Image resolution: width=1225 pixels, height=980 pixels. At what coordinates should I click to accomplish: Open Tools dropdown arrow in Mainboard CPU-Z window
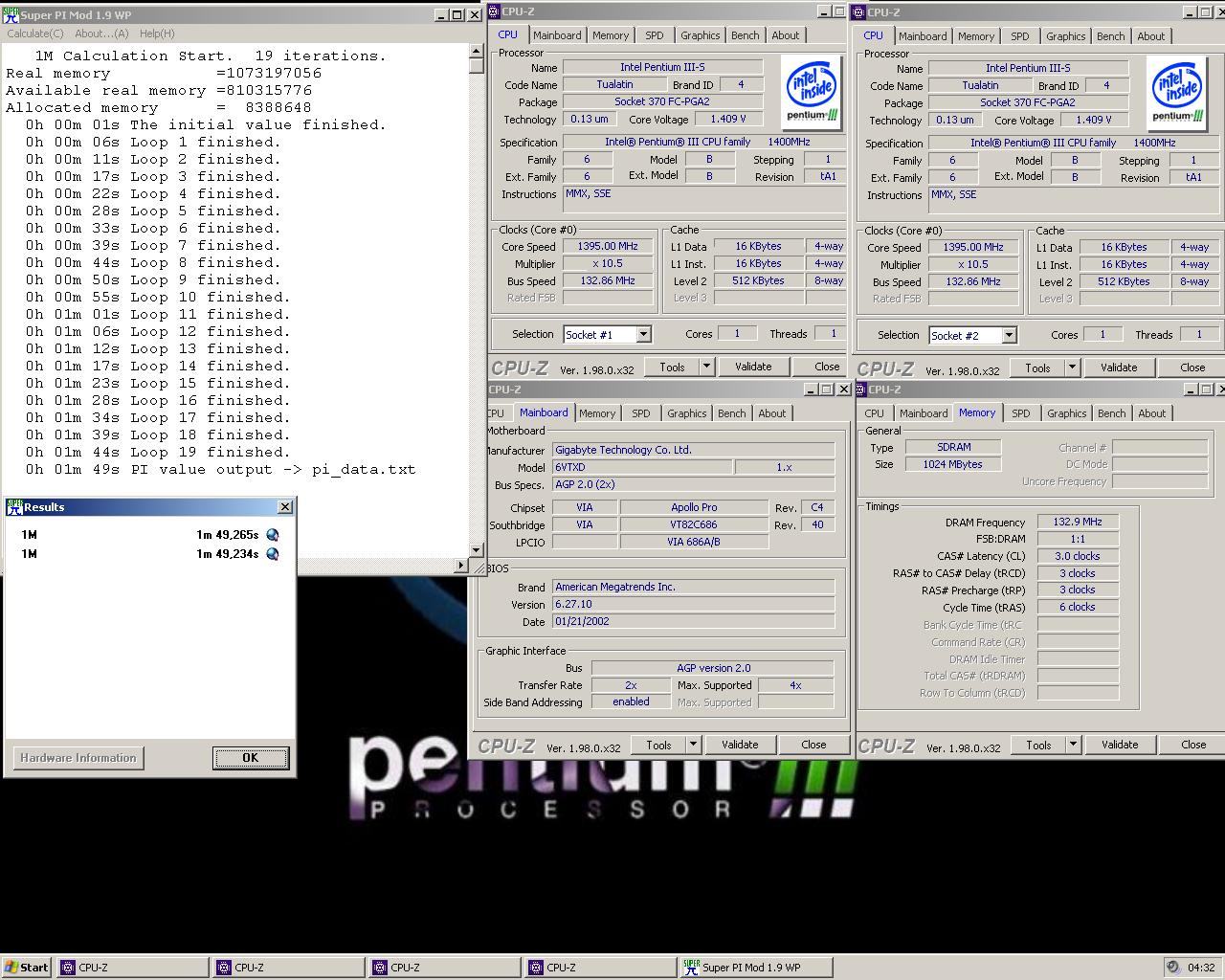[x=693, y=745]
